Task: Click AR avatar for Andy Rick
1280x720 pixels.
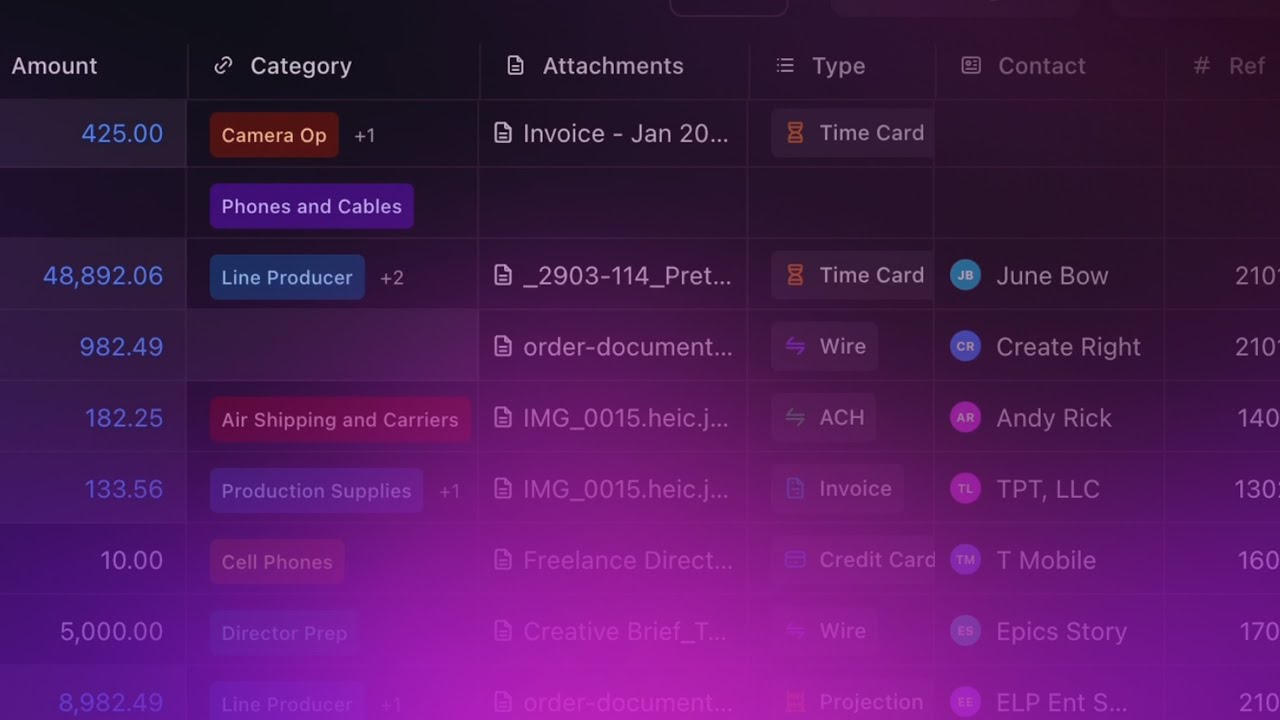Action: (965, 418)
